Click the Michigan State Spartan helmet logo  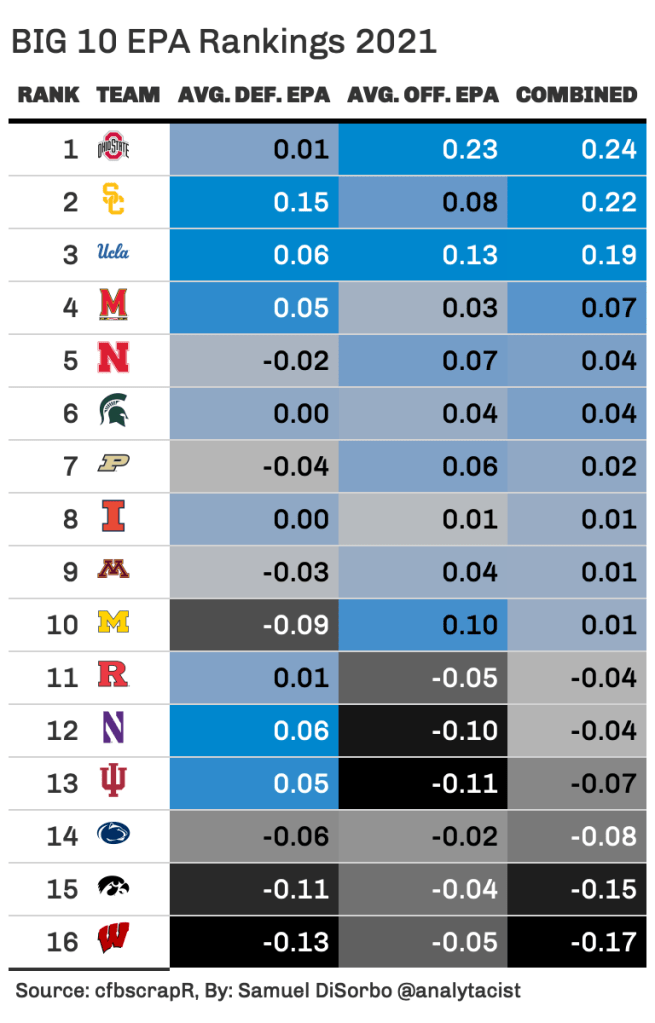tap(113, 412)
